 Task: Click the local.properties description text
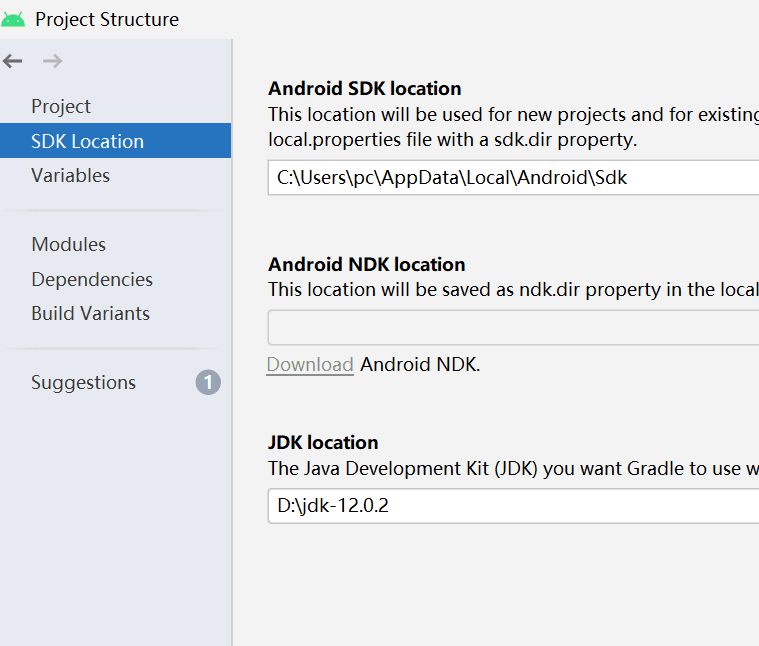point(453,140)
